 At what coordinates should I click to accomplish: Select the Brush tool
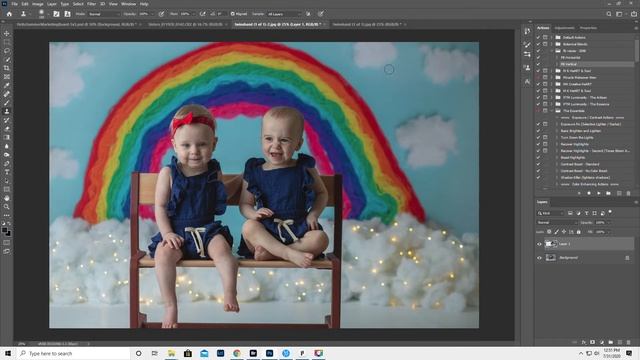pyautogui.click(x=7, y=102)
